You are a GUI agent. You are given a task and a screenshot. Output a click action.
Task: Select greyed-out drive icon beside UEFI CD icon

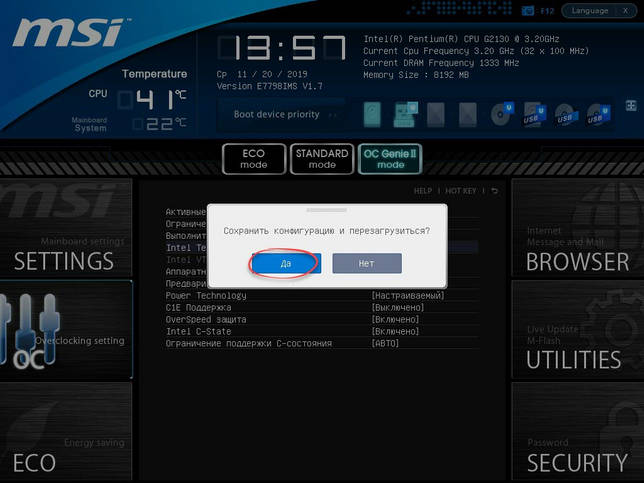468,115
